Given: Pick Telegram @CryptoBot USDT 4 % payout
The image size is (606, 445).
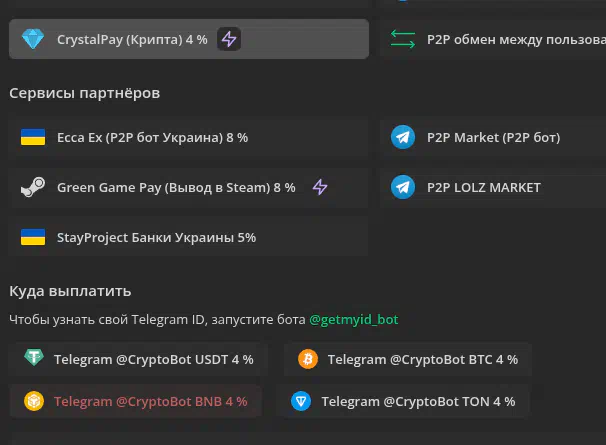Looking at the screenshot, I should coord(138,359).
